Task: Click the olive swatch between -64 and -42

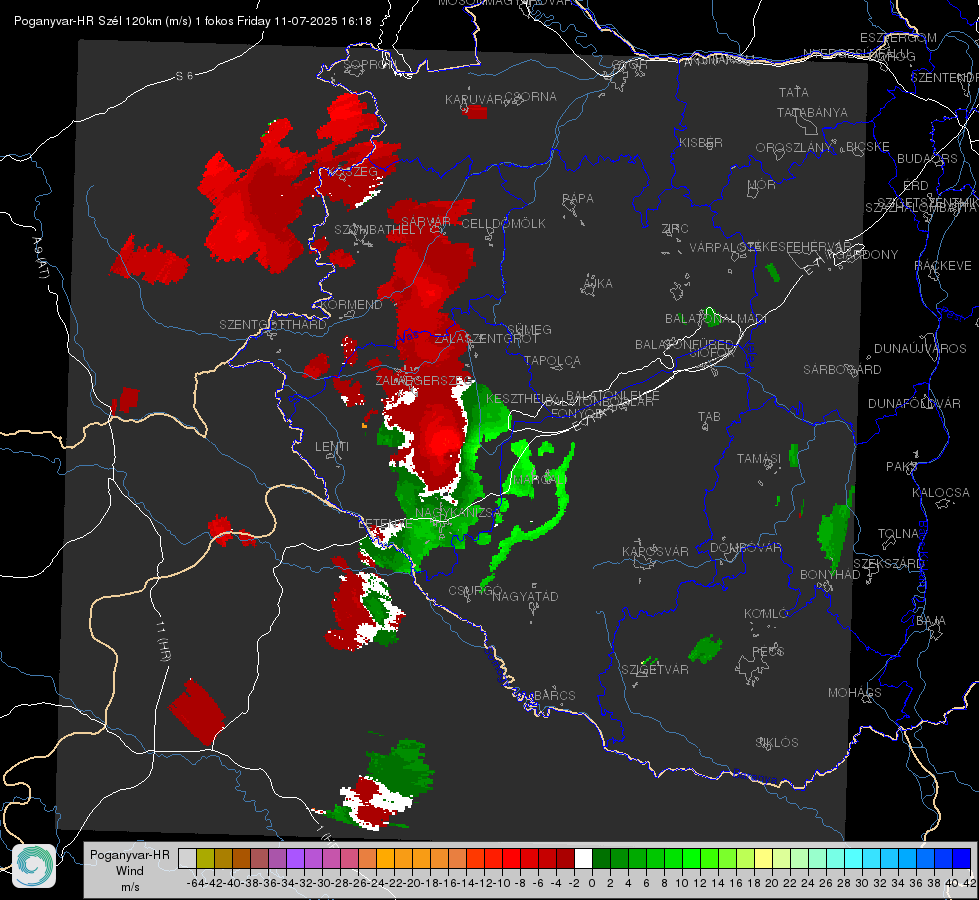Action: coord(205,858)
